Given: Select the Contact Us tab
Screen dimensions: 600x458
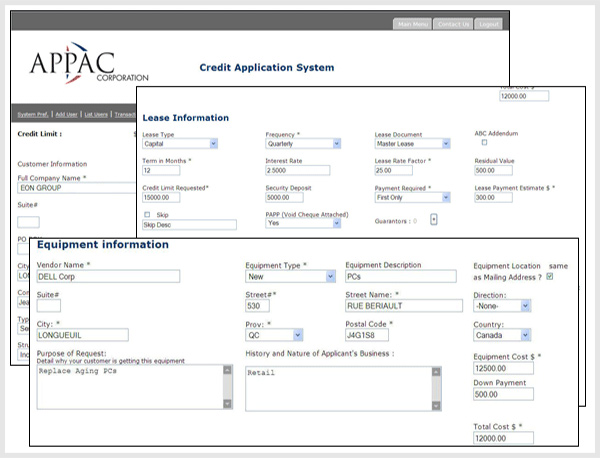Looking at the screenshot, I should click(453, 24).
